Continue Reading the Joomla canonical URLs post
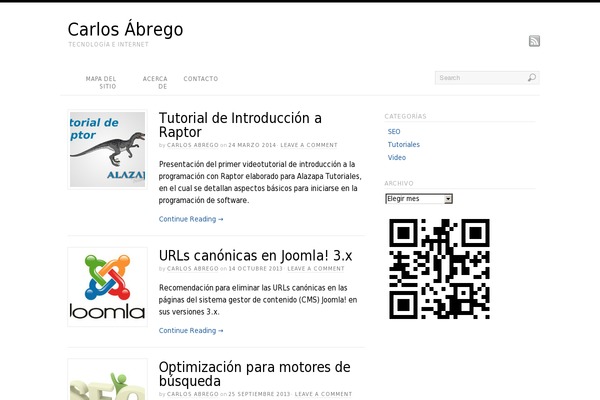 pyautogui.click(x=191, y=330)
